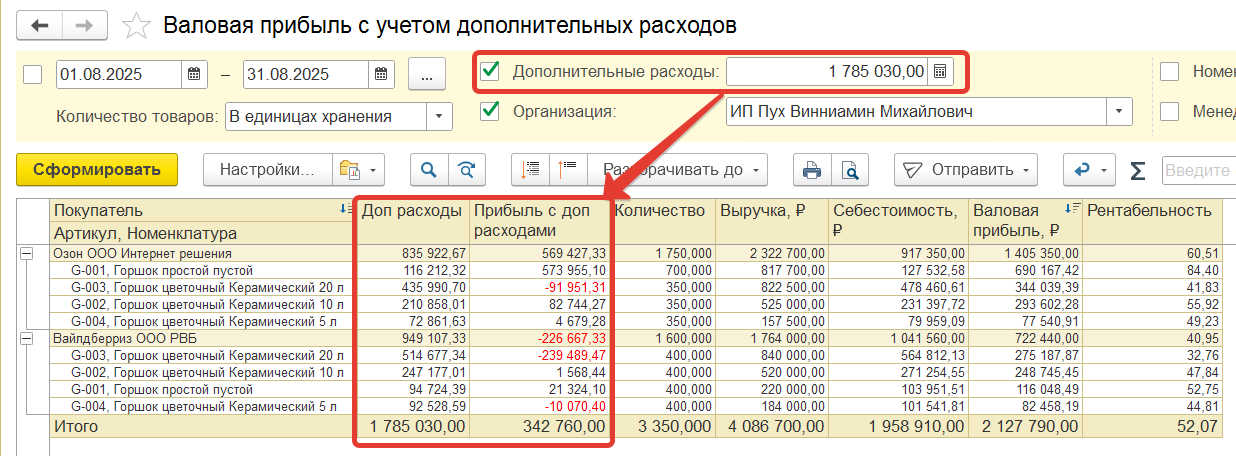1236x456 pixels.
Task: Sort by Валовая прибыль column header
Action: tap(1026, 221)
